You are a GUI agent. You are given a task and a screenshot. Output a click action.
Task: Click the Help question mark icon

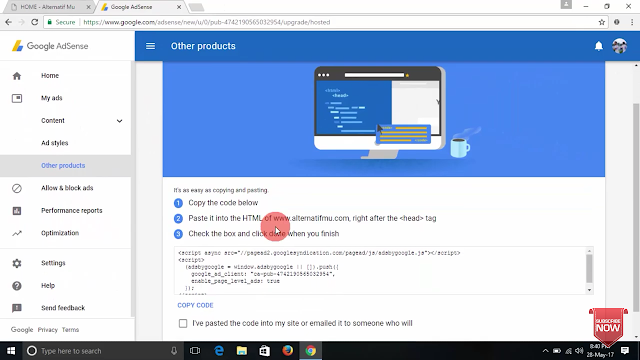[x=17, y=286]
